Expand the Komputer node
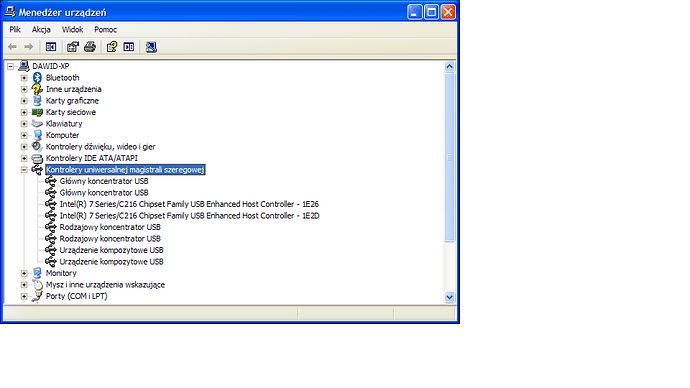Viewport: 690px width, 388px height. (24, 135)
